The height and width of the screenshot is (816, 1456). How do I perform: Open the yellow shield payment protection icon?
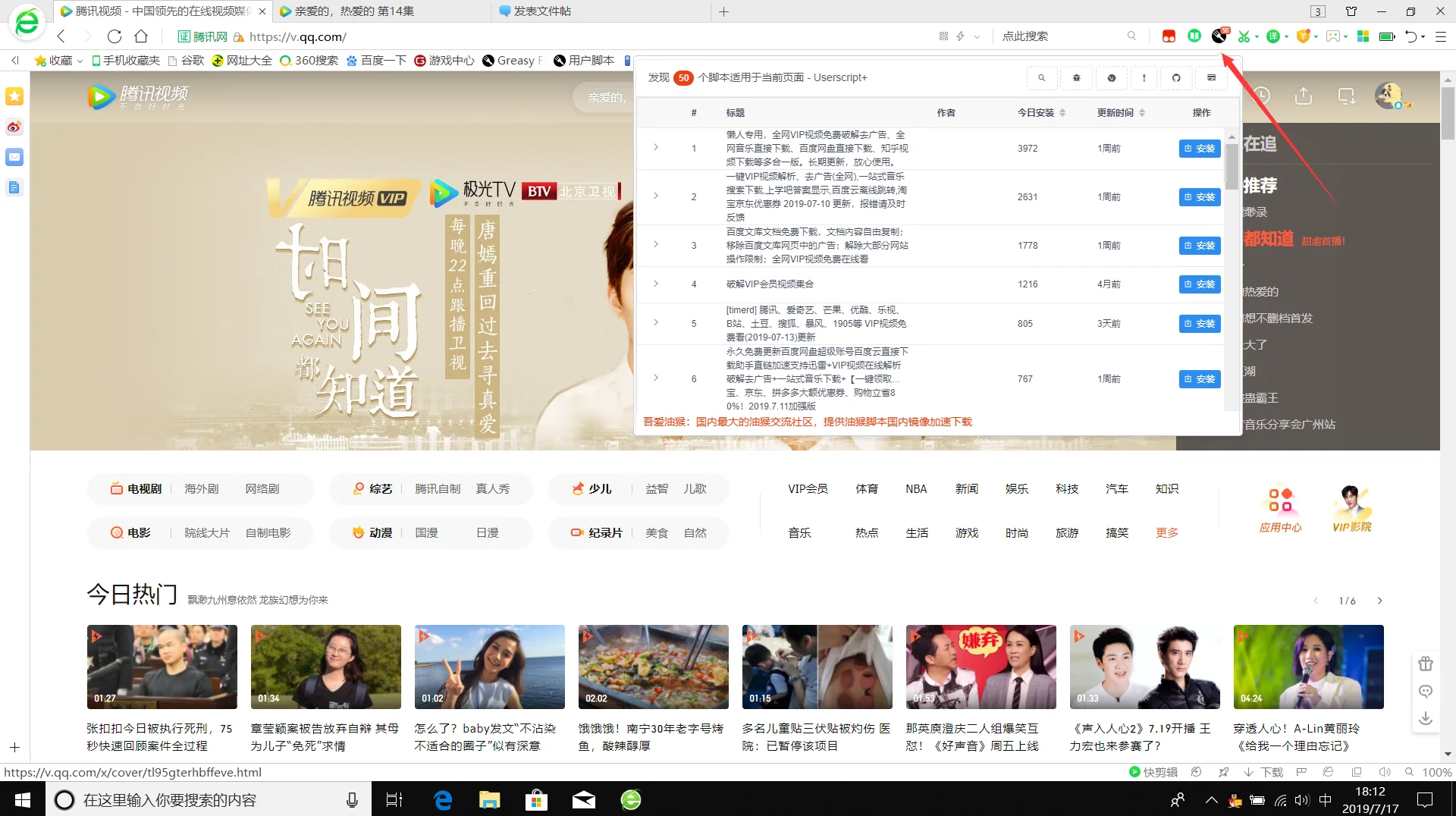1303,36
